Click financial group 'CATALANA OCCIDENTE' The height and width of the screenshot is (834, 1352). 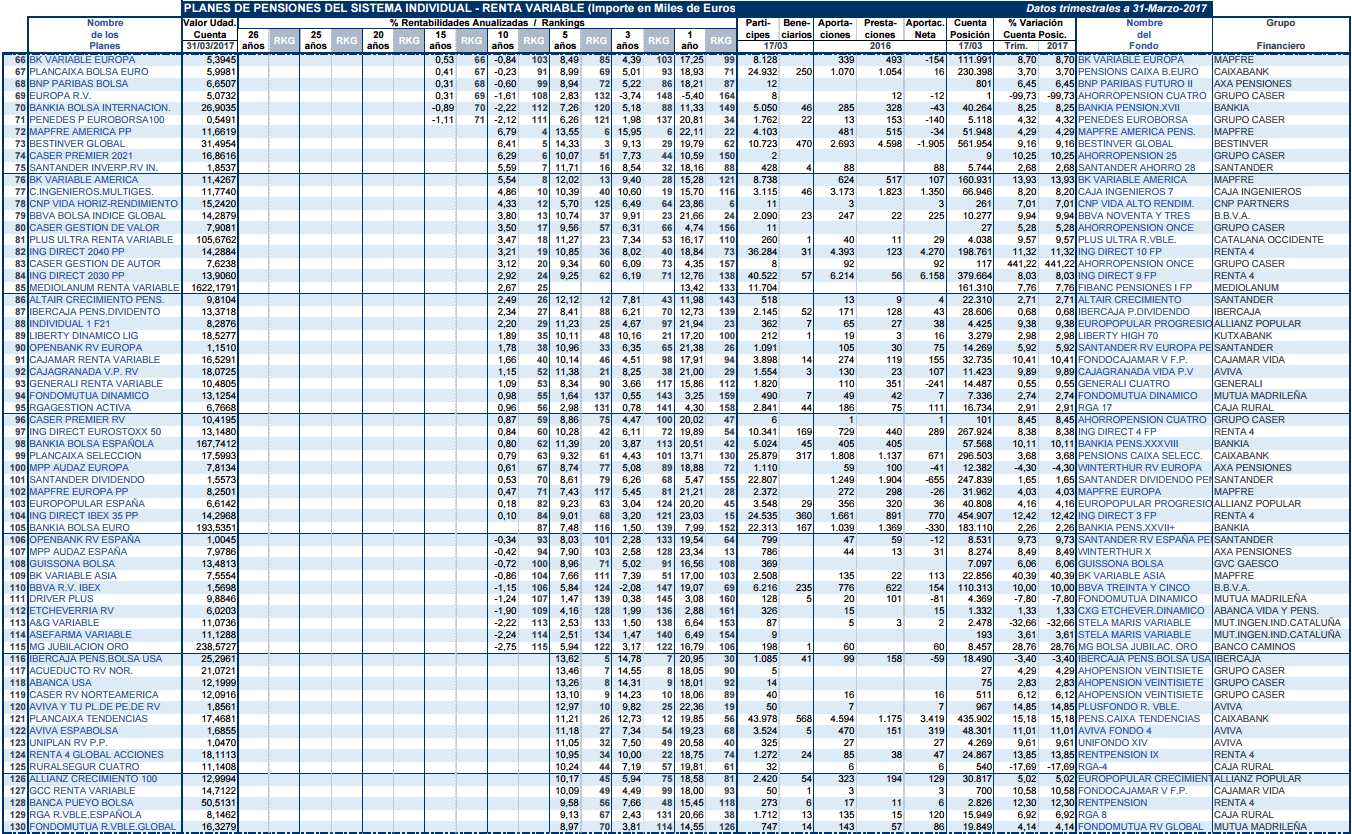(1266, 240)
